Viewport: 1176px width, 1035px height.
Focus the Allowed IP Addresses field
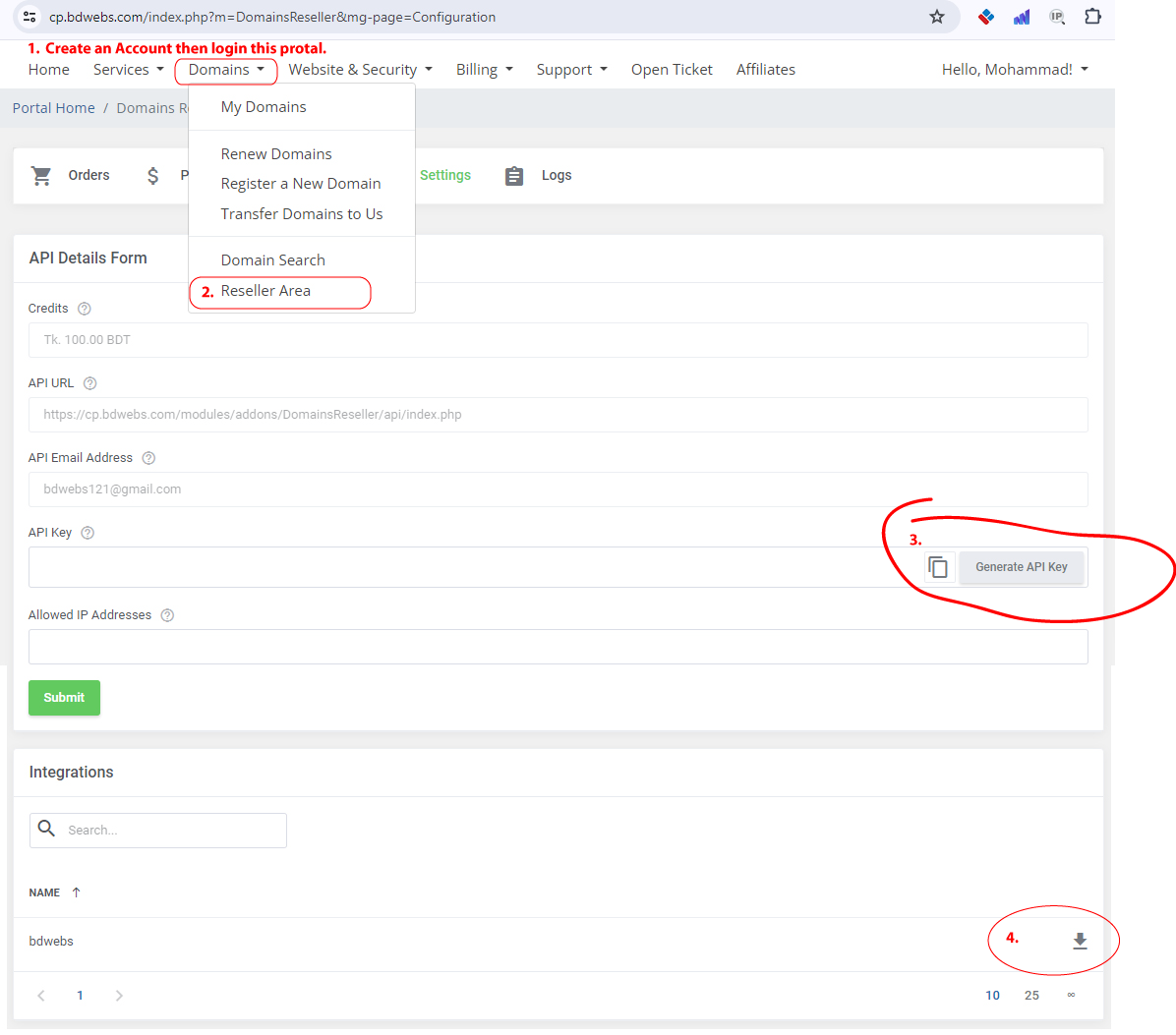(558, 647)
